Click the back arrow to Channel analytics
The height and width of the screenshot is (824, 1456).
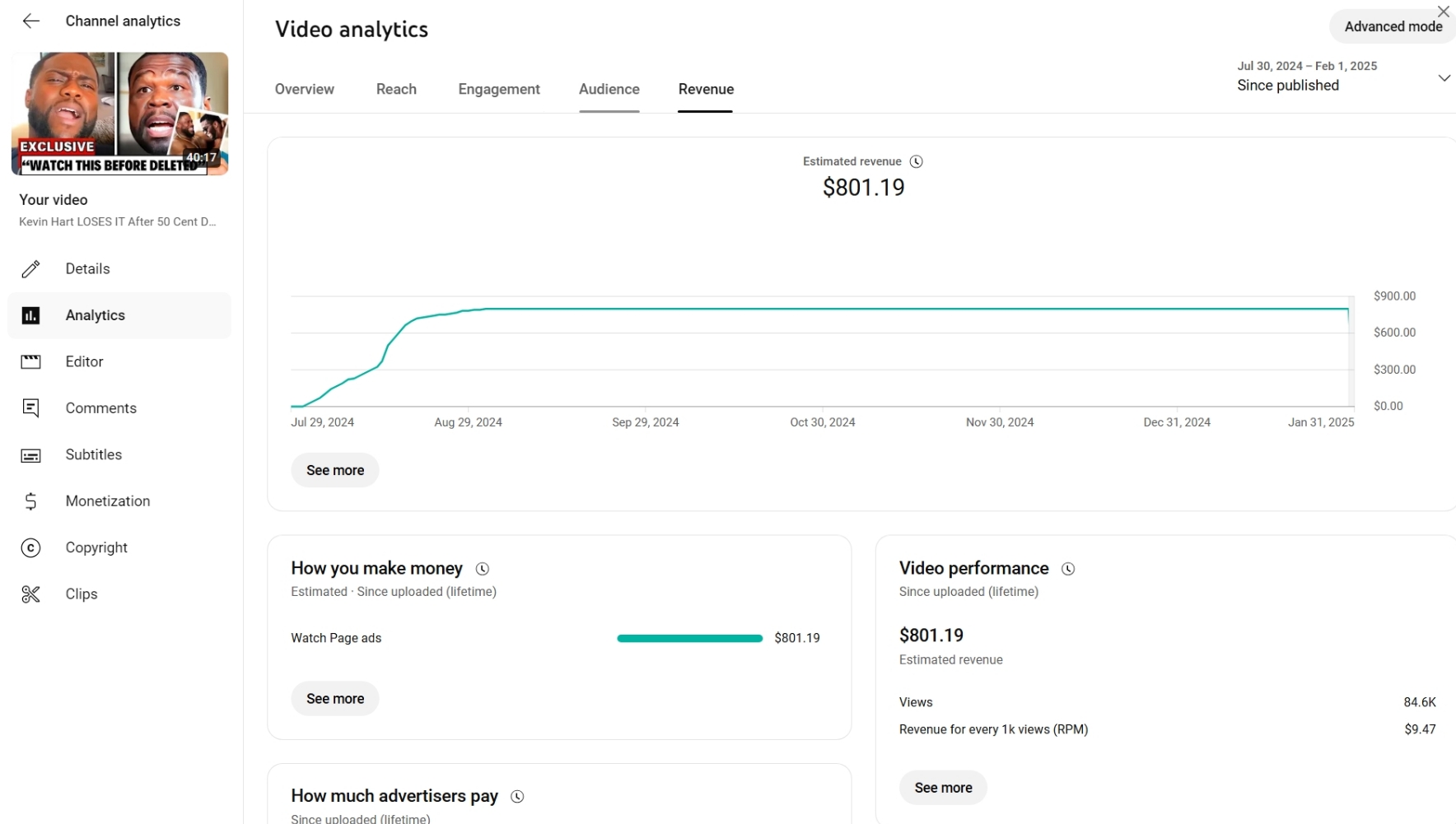pos(31,21)
